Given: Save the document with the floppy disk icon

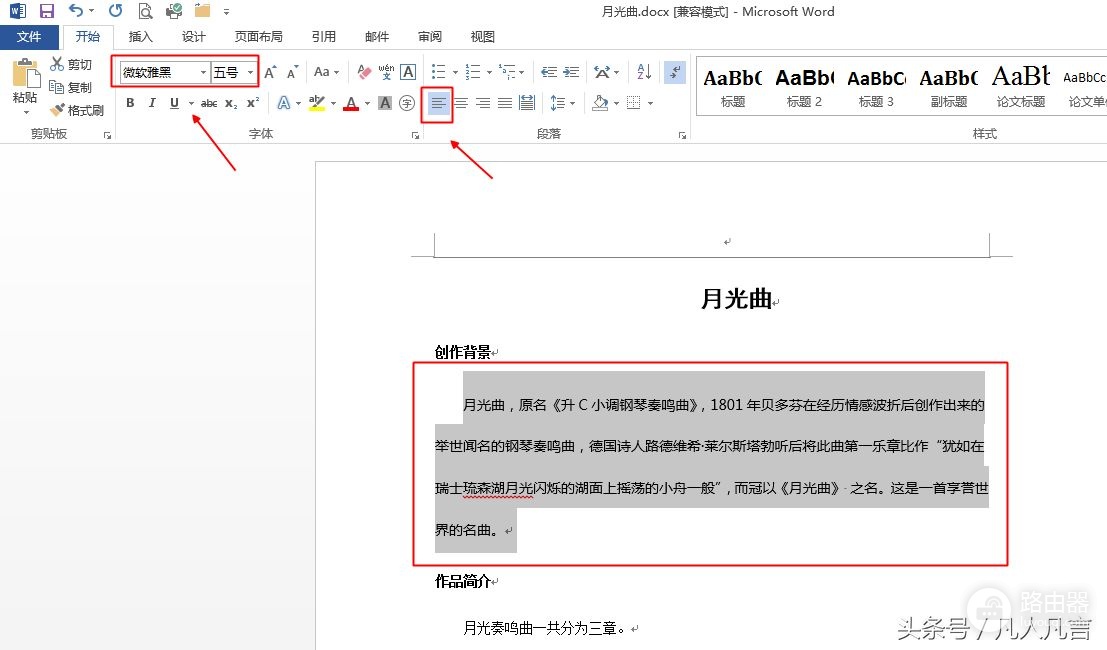Looking at the screenshot, I should pos(47,11).
